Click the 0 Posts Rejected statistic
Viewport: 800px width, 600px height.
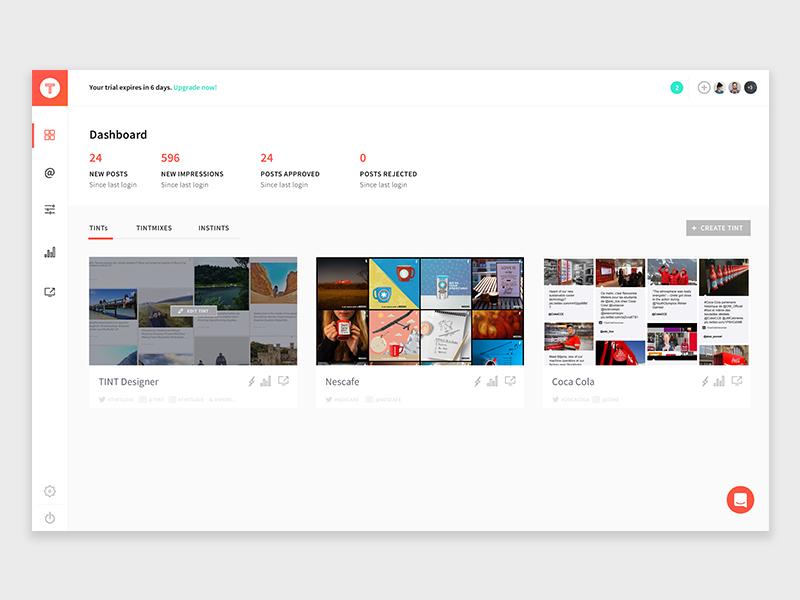coord(388,171)
